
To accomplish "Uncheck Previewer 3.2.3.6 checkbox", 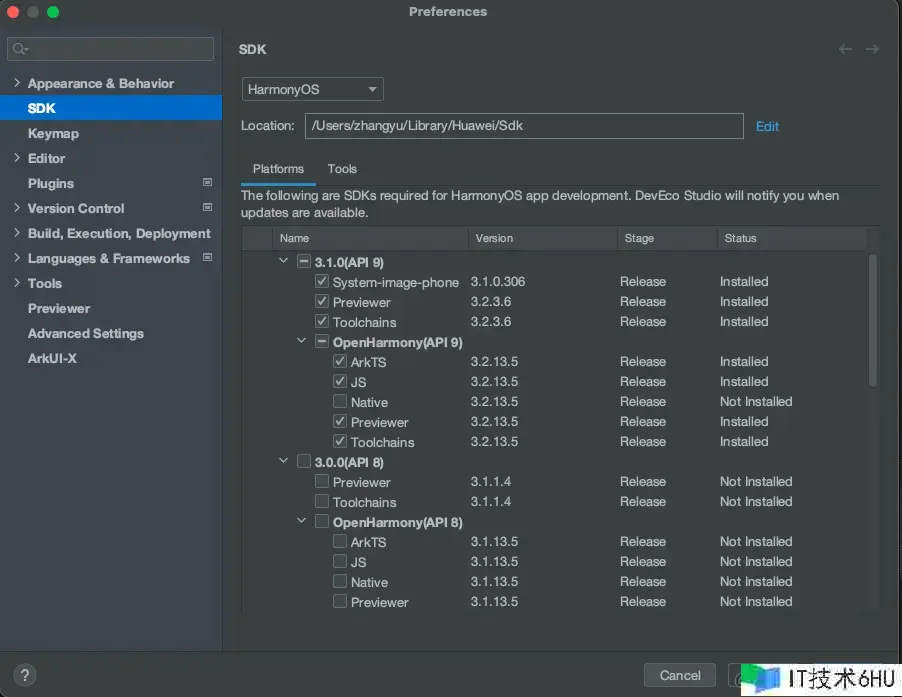I will click(322, 301).
